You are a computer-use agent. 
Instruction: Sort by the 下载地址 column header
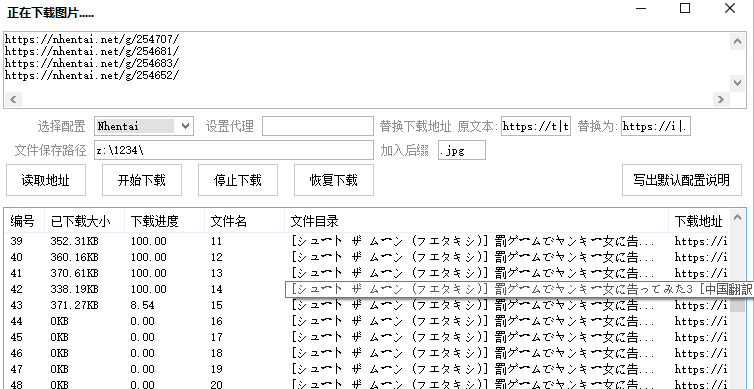[699, 221]
